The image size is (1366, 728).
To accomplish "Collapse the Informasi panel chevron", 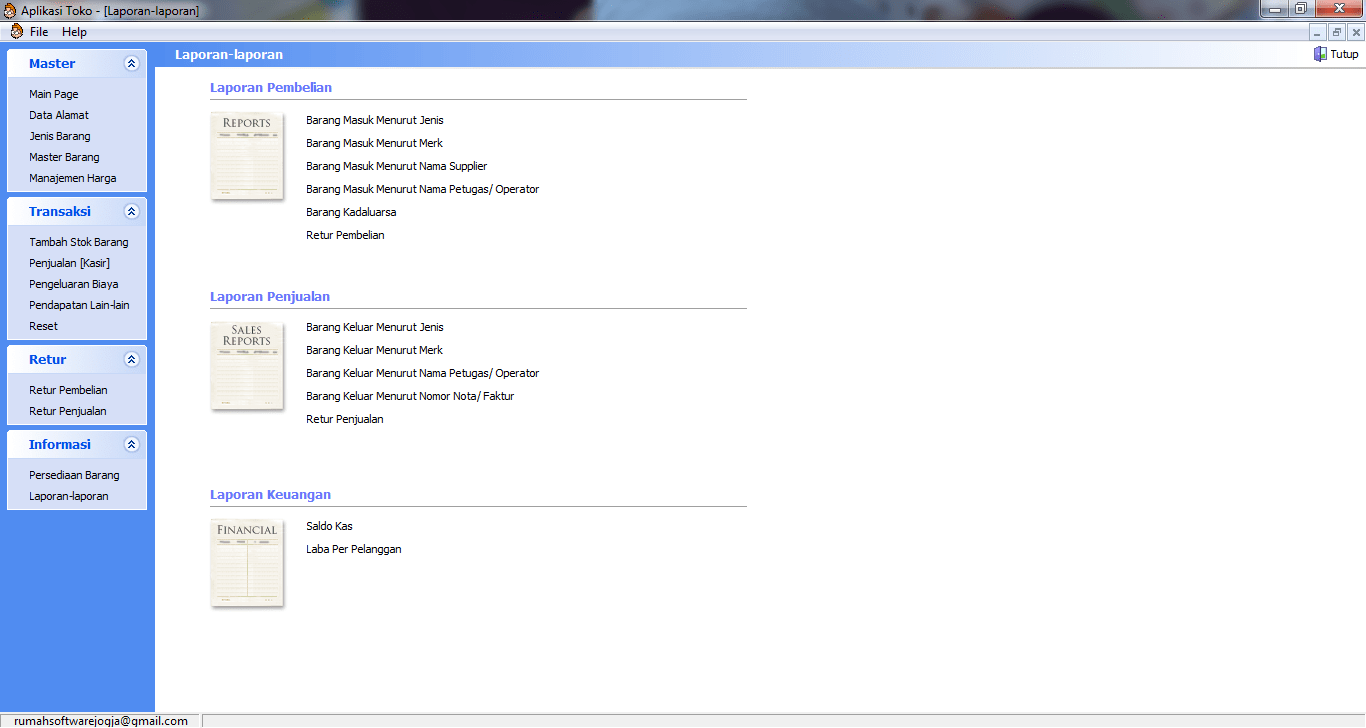I will click(x=131, y=445).
